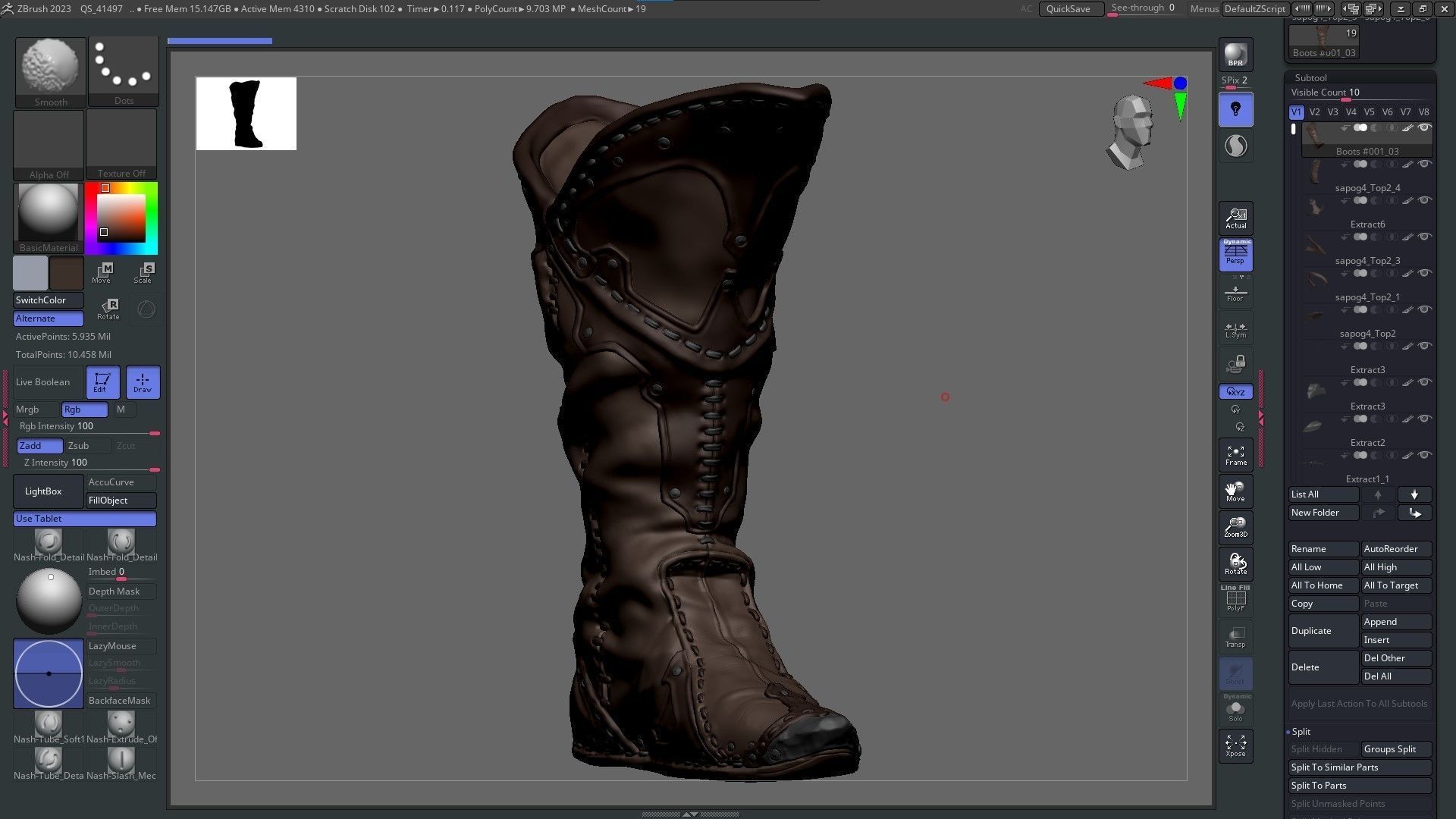
Task: Click the boot silhouette reference thumbnail
Action: tap(246, 114)
